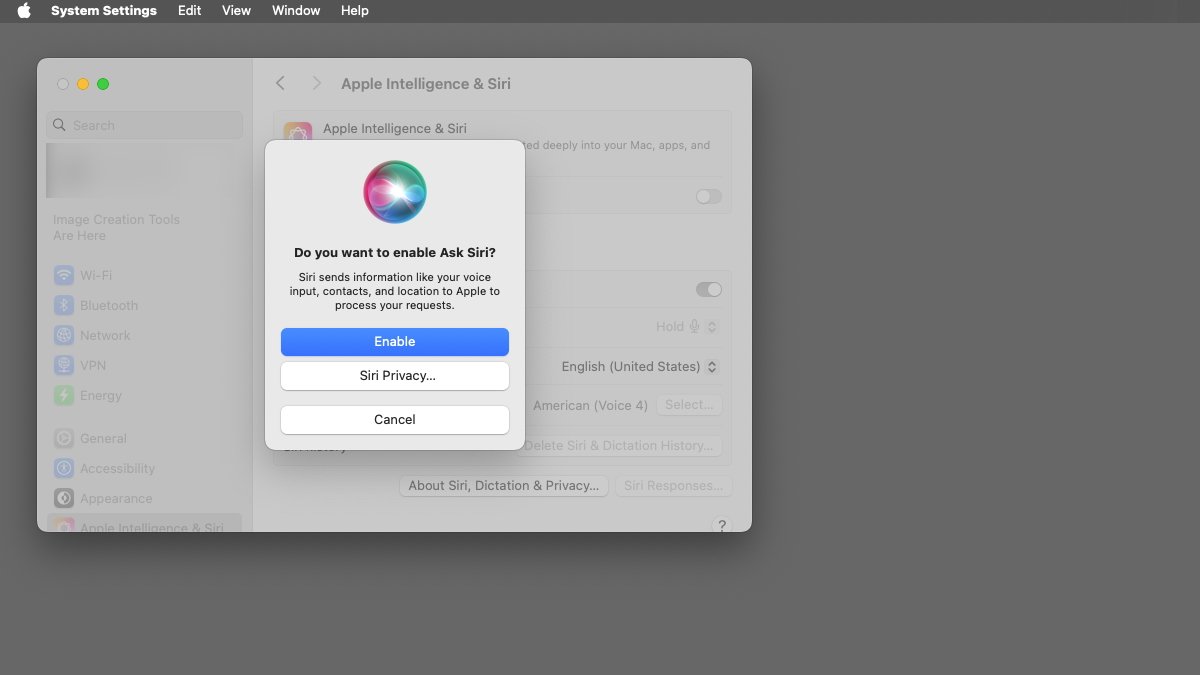Viewport: 1200px width, 675px height.
Task: Select the Network globe icon
Action: (x=64, y=335)
